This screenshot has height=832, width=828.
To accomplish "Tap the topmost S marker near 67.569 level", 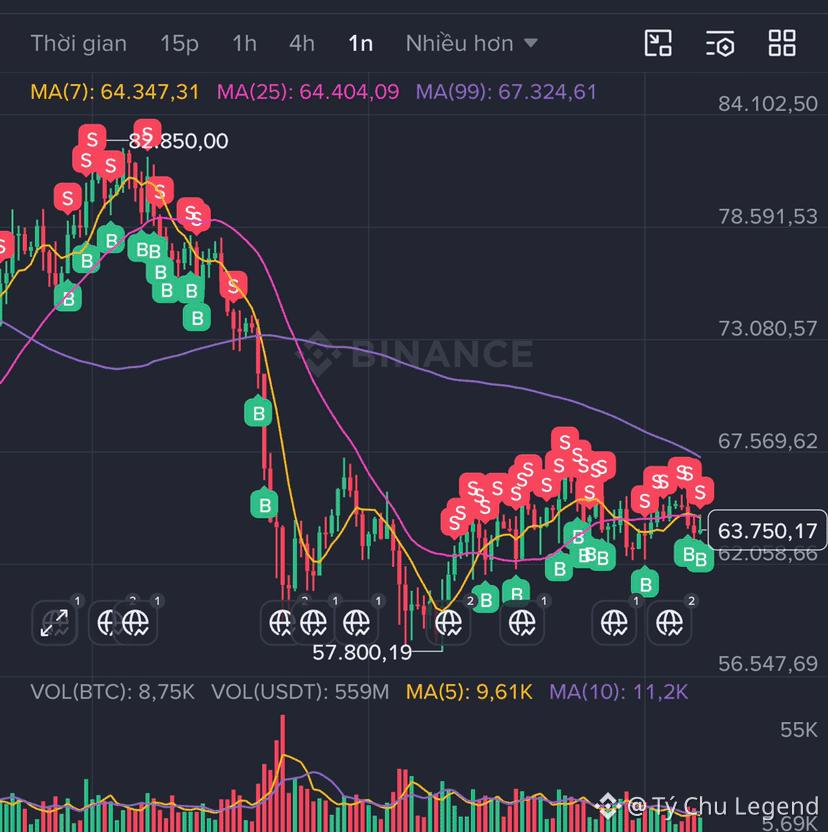I will pos(565,441).
